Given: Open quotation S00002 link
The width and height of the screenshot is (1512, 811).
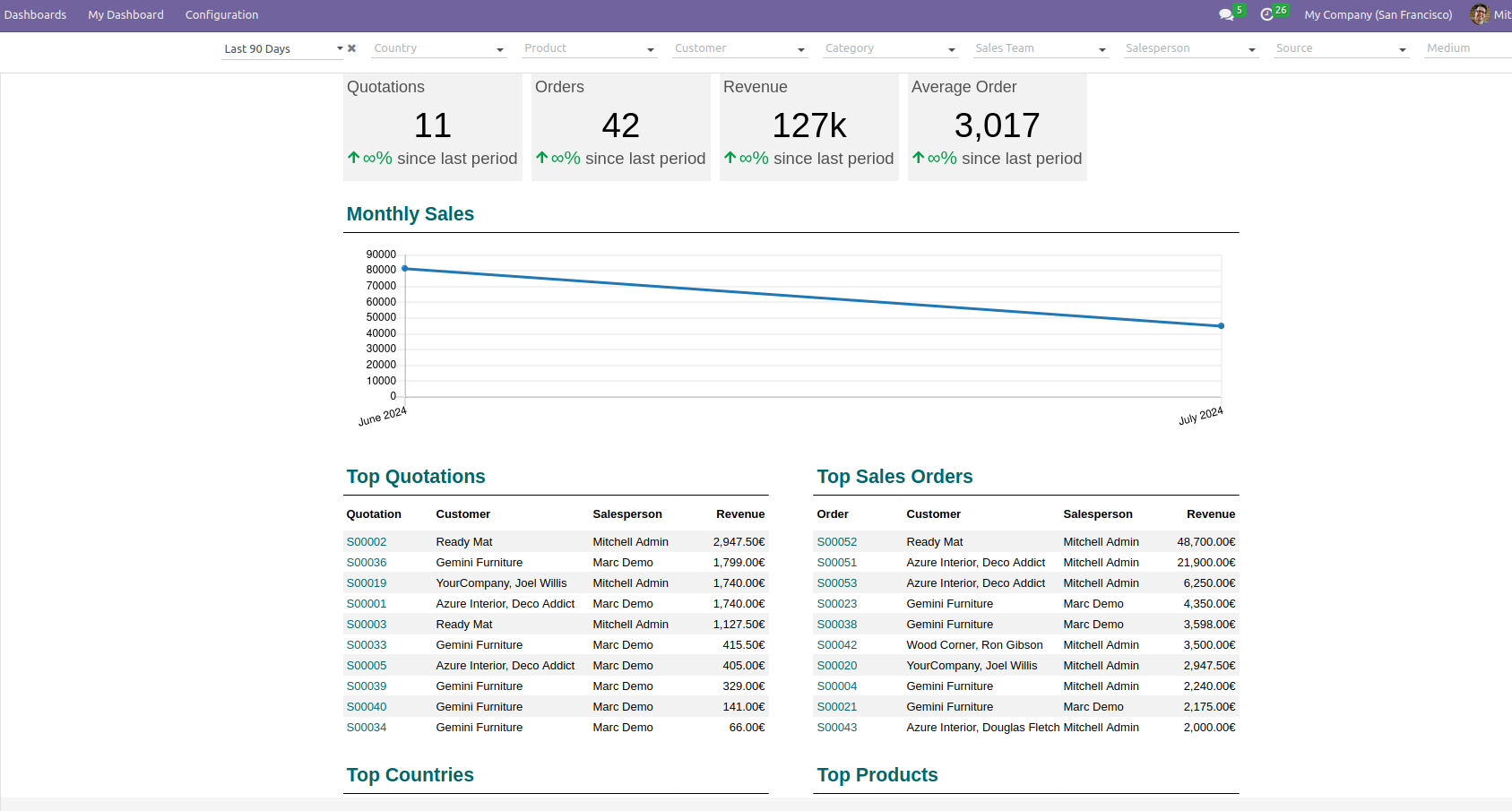Looking at the screenshot, I should (367, 542).
